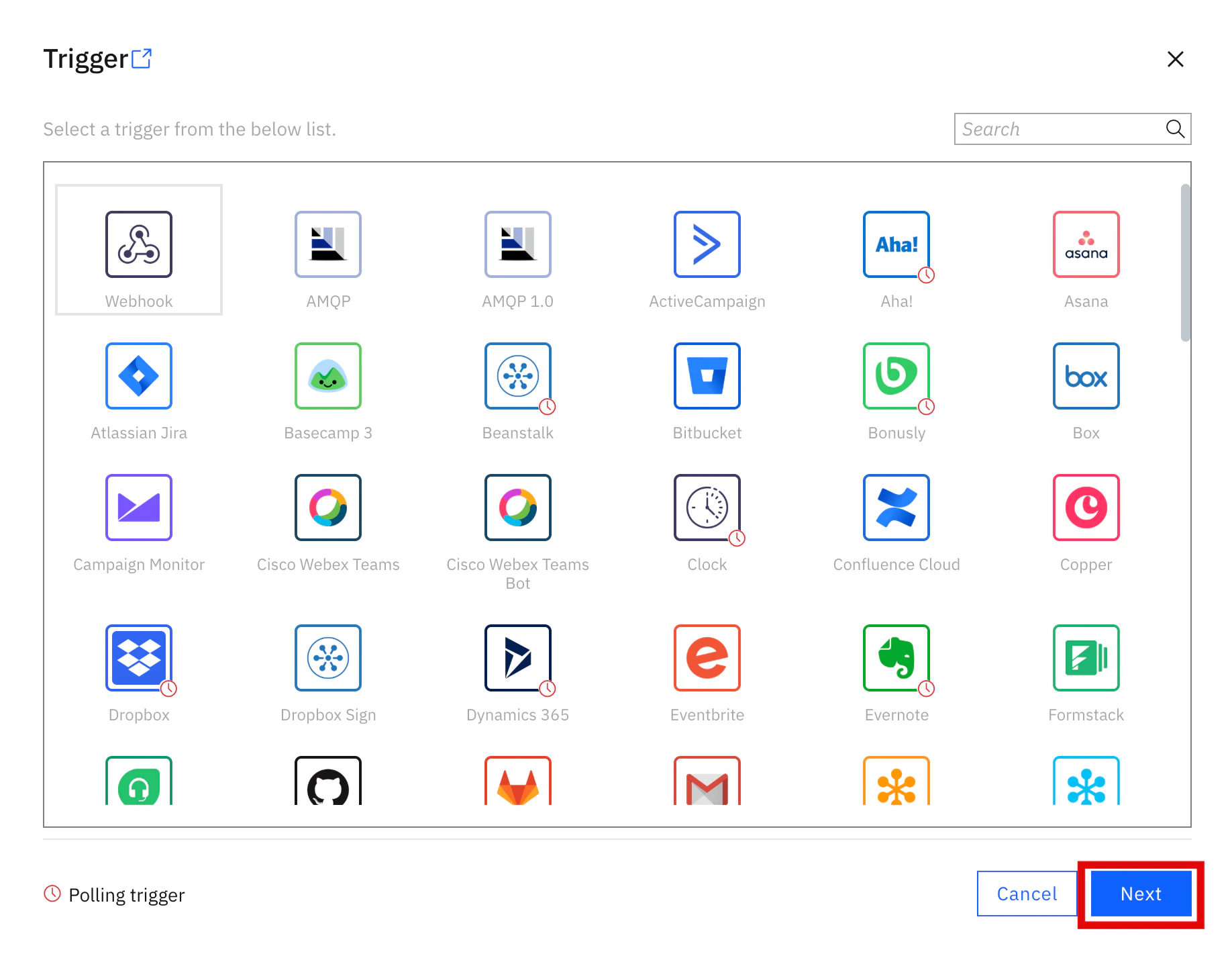Select the Bonusly trigger icon
1232x956 pixels.
tap(896, 376)
